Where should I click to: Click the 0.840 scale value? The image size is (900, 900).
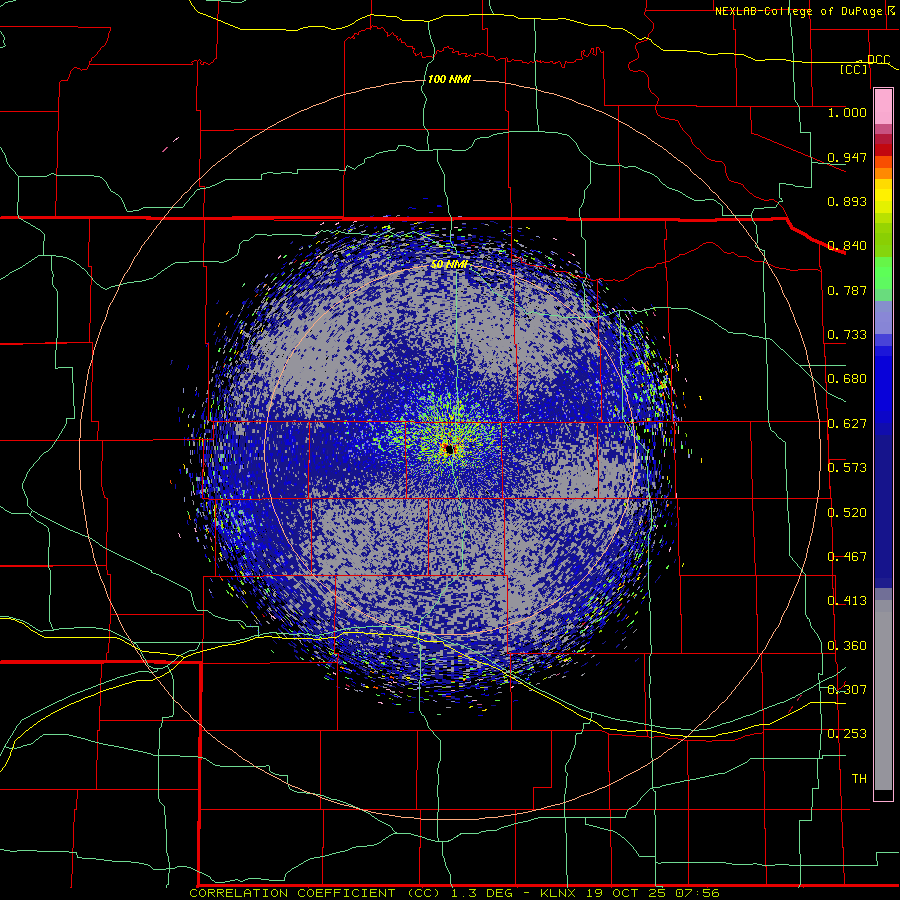coord(847,246)
